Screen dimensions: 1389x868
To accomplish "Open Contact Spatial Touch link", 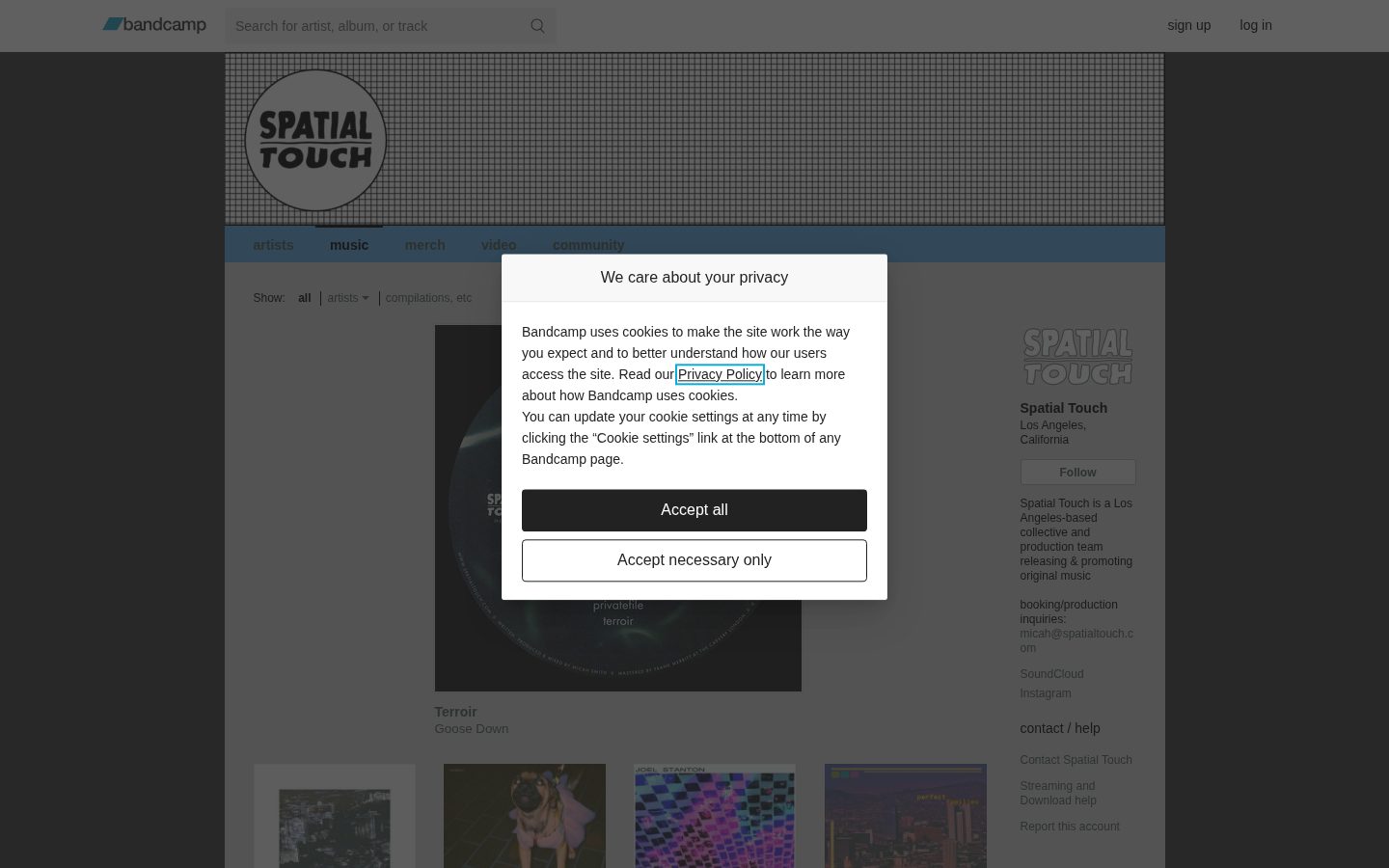I will pos(1076,760).
